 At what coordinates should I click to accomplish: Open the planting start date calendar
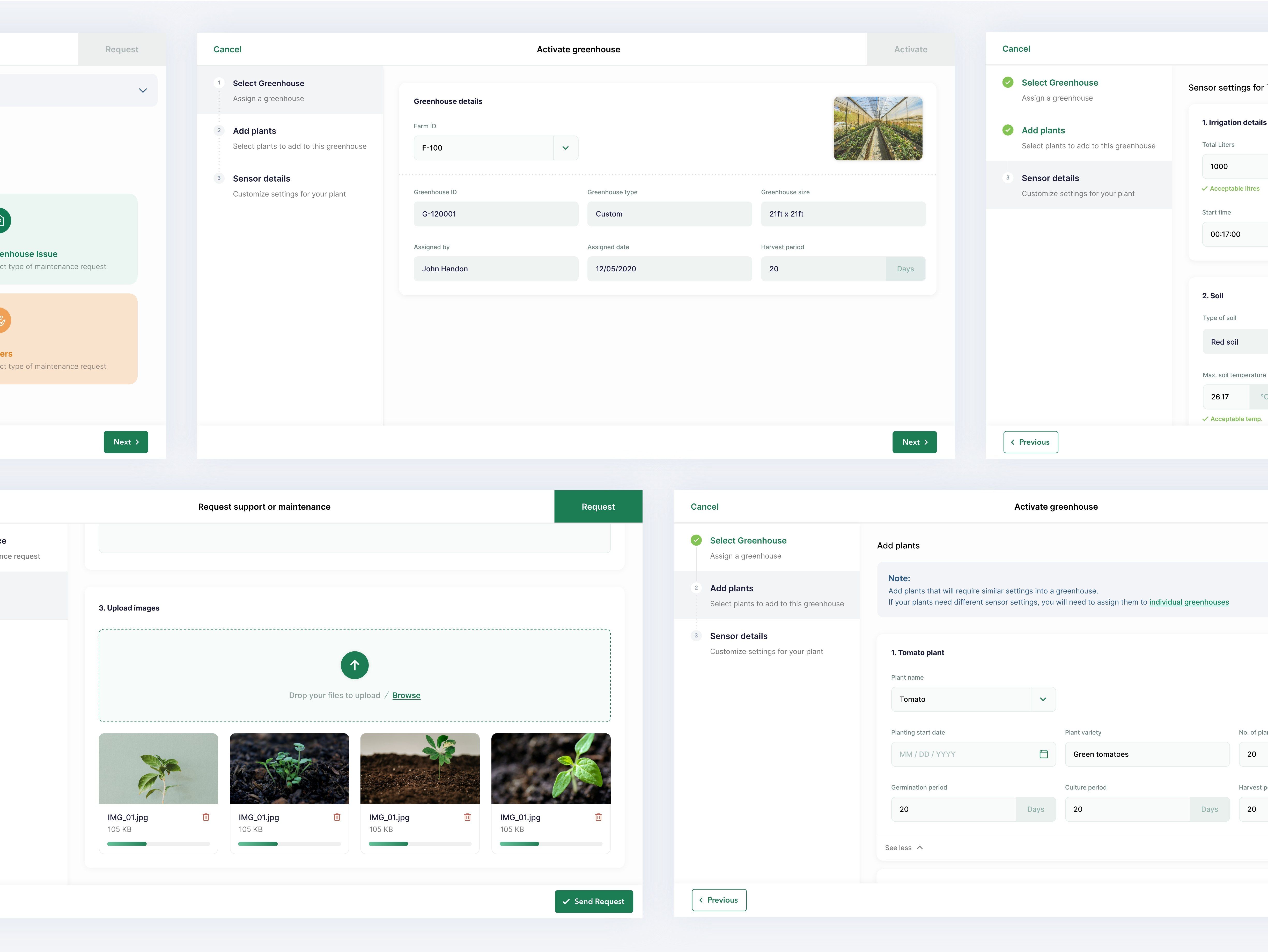1043,754
